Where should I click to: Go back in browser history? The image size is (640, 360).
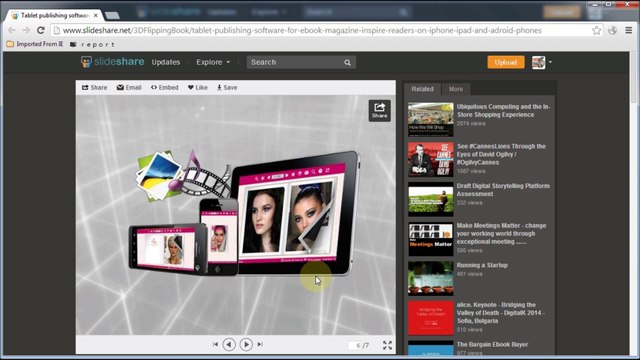tap(11, 30)
